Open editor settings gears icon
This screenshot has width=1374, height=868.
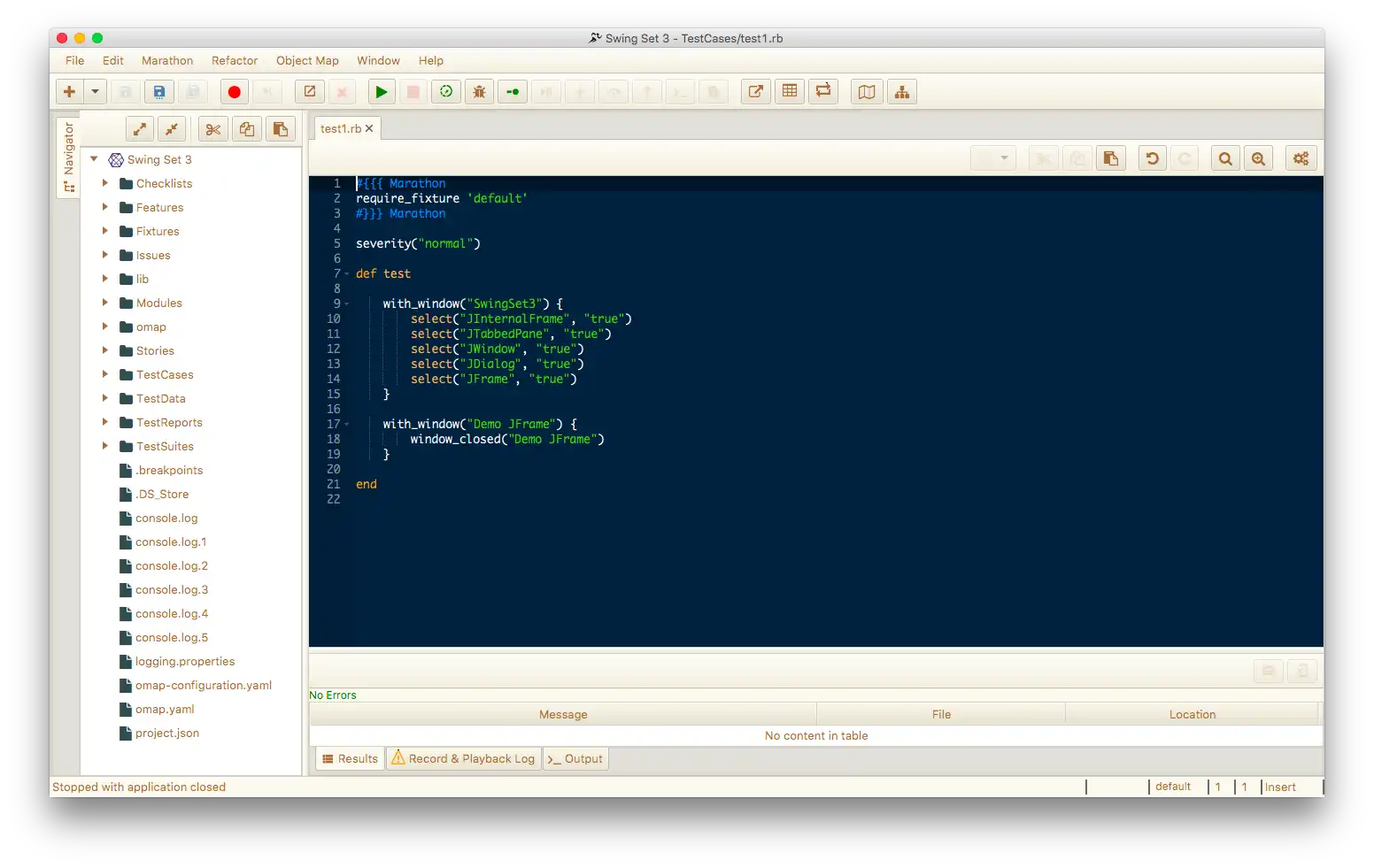click(1301, 159)
